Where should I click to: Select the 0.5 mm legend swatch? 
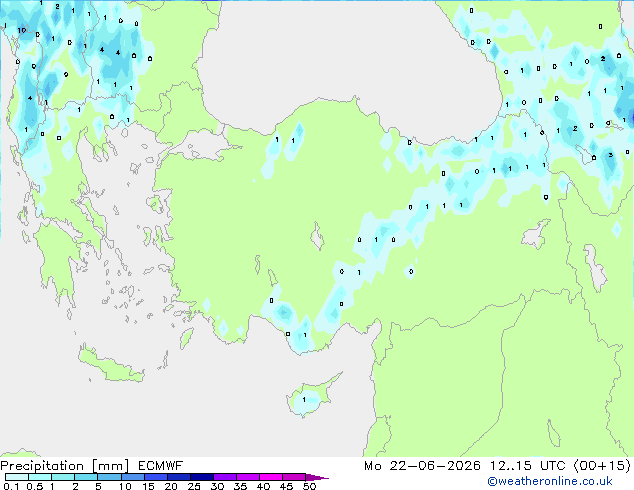[x=40, y=477]
